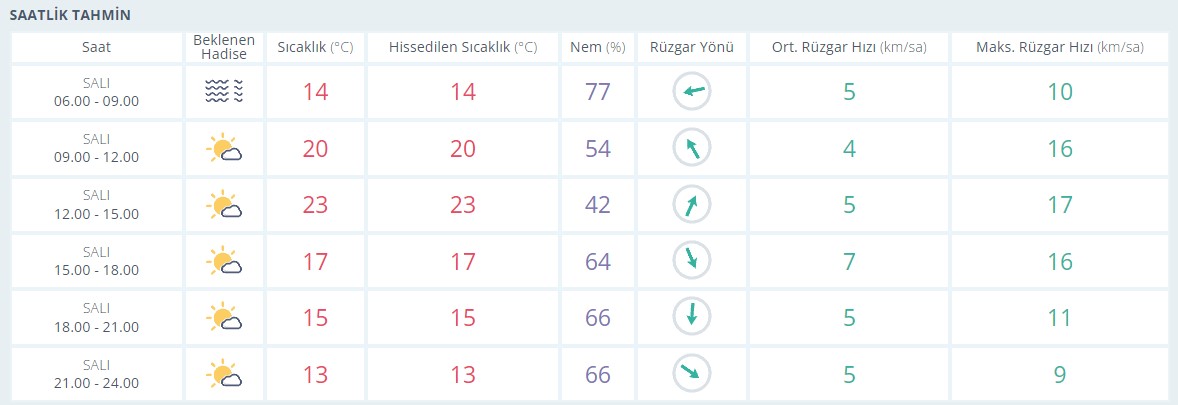Click the wind direction compass for 09.00 - 12.00

691,148
